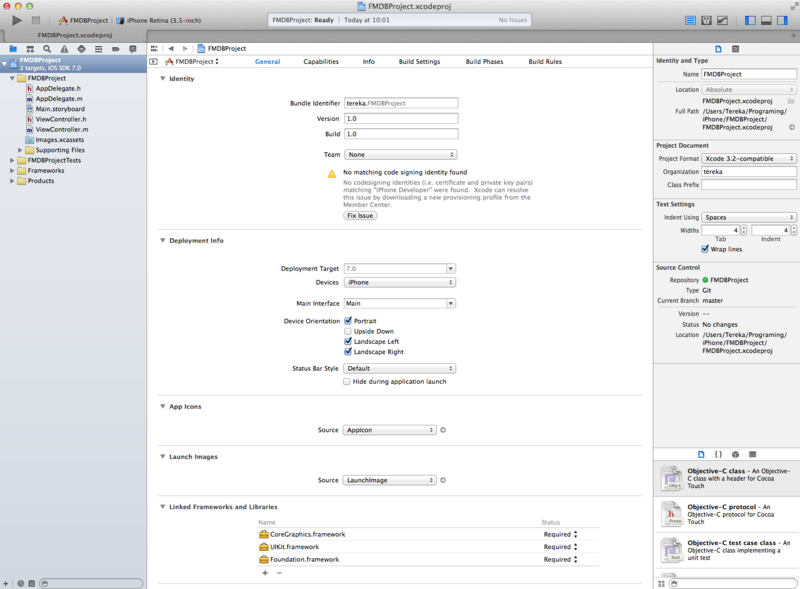
Task: Expand the Frameworks group
Action: (12, 170)
